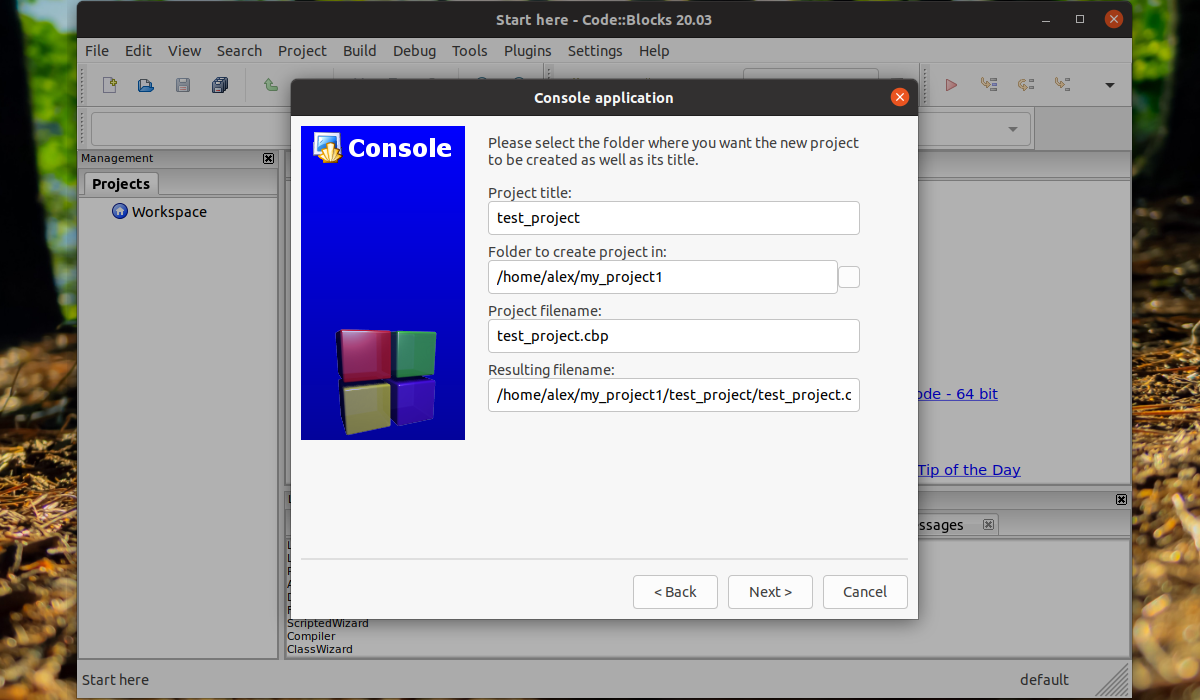This screenshot has width=1200, height=700.
Task: Maximize the Code::Blocks window
Action: point(1080,19)
